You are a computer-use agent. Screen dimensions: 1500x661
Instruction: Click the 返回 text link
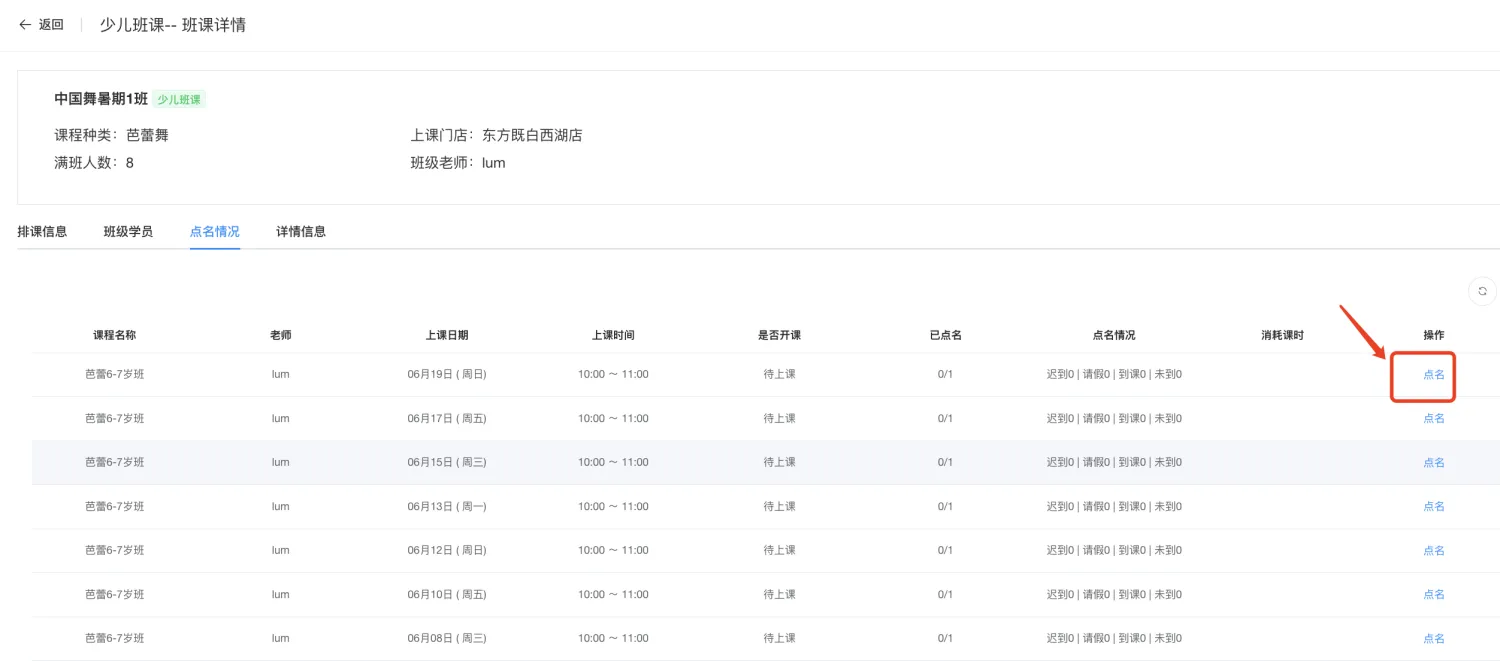point(51,25)
